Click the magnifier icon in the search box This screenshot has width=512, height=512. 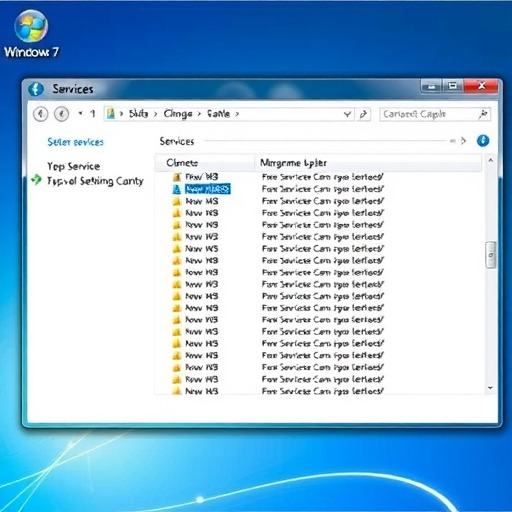click(x=483, y=114)
